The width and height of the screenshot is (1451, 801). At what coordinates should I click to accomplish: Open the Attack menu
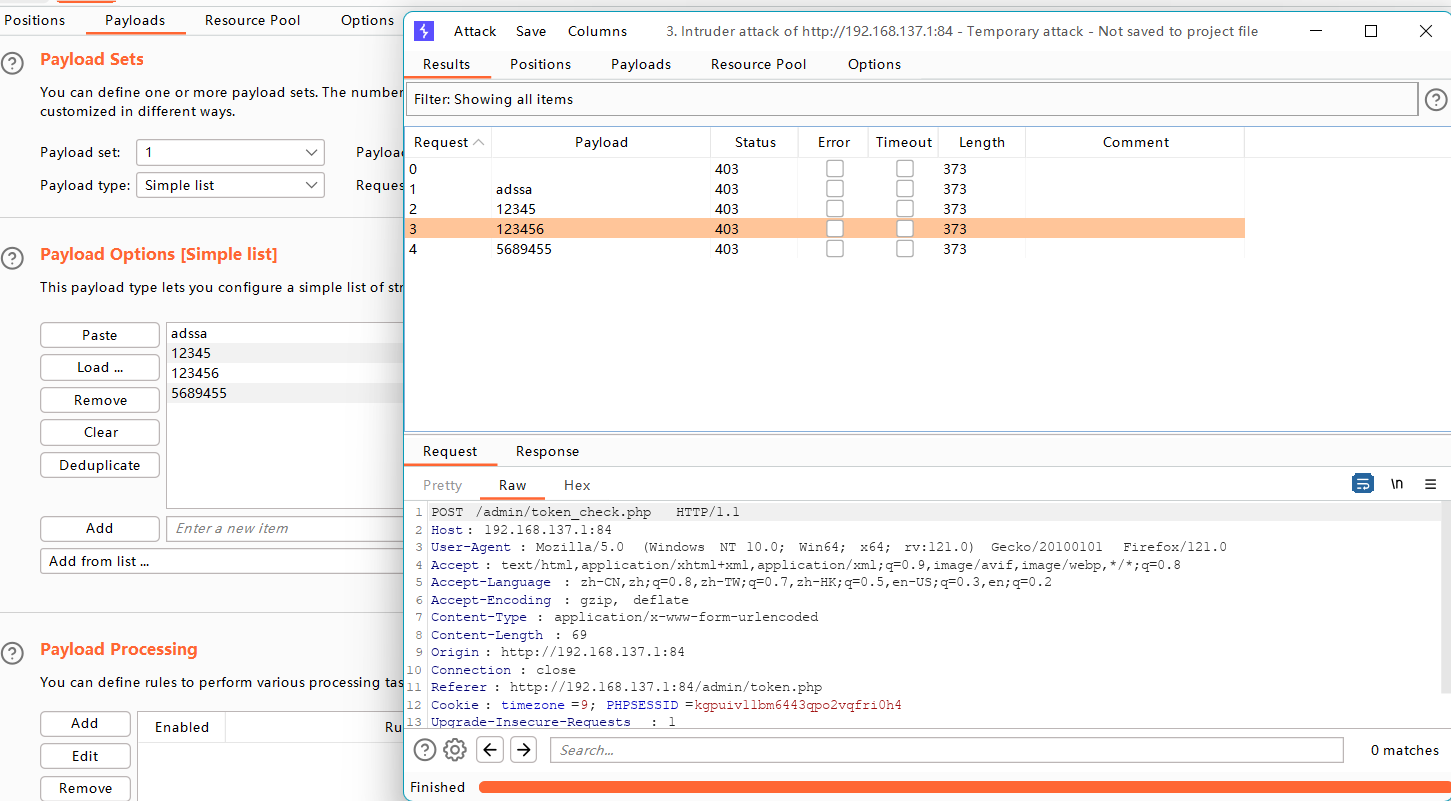click(x=475, y=31)
